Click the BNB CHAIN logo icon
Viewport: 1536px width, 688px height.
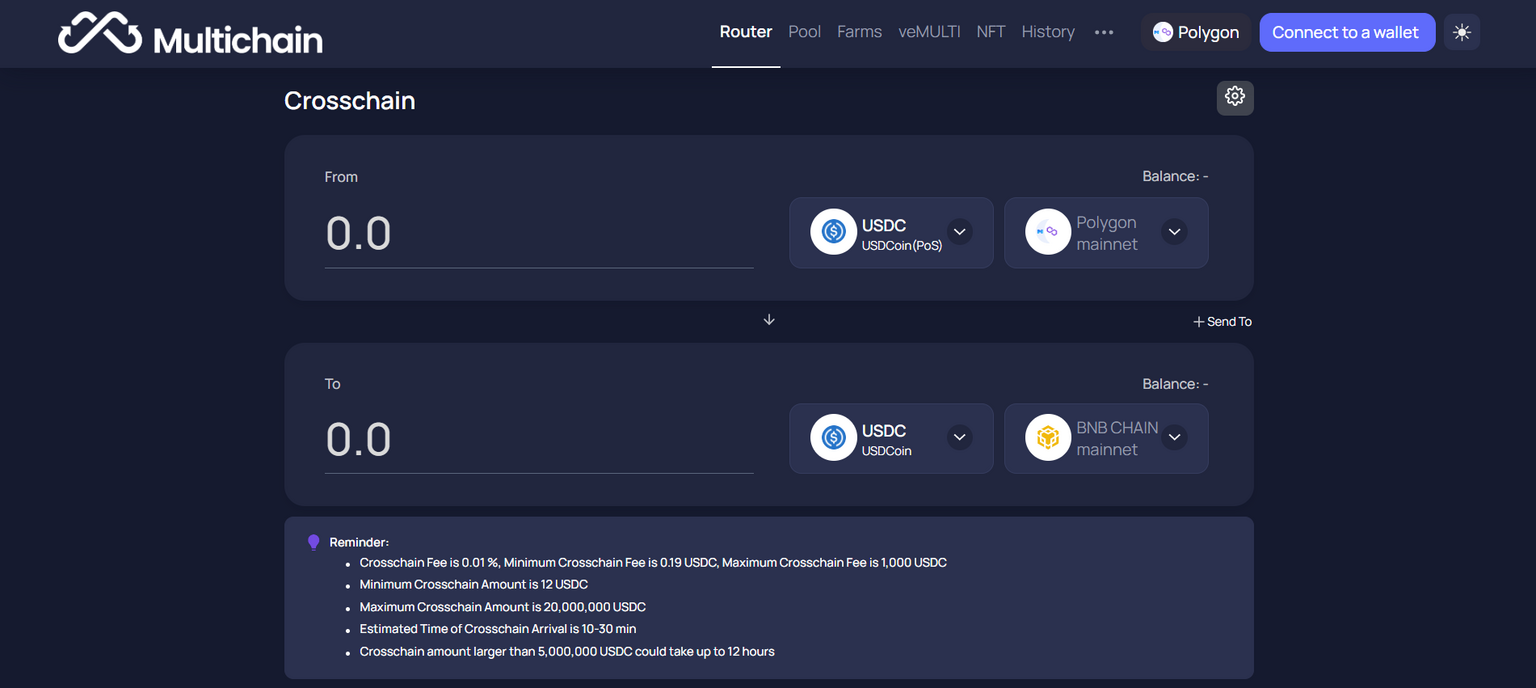click(1048, 438)
